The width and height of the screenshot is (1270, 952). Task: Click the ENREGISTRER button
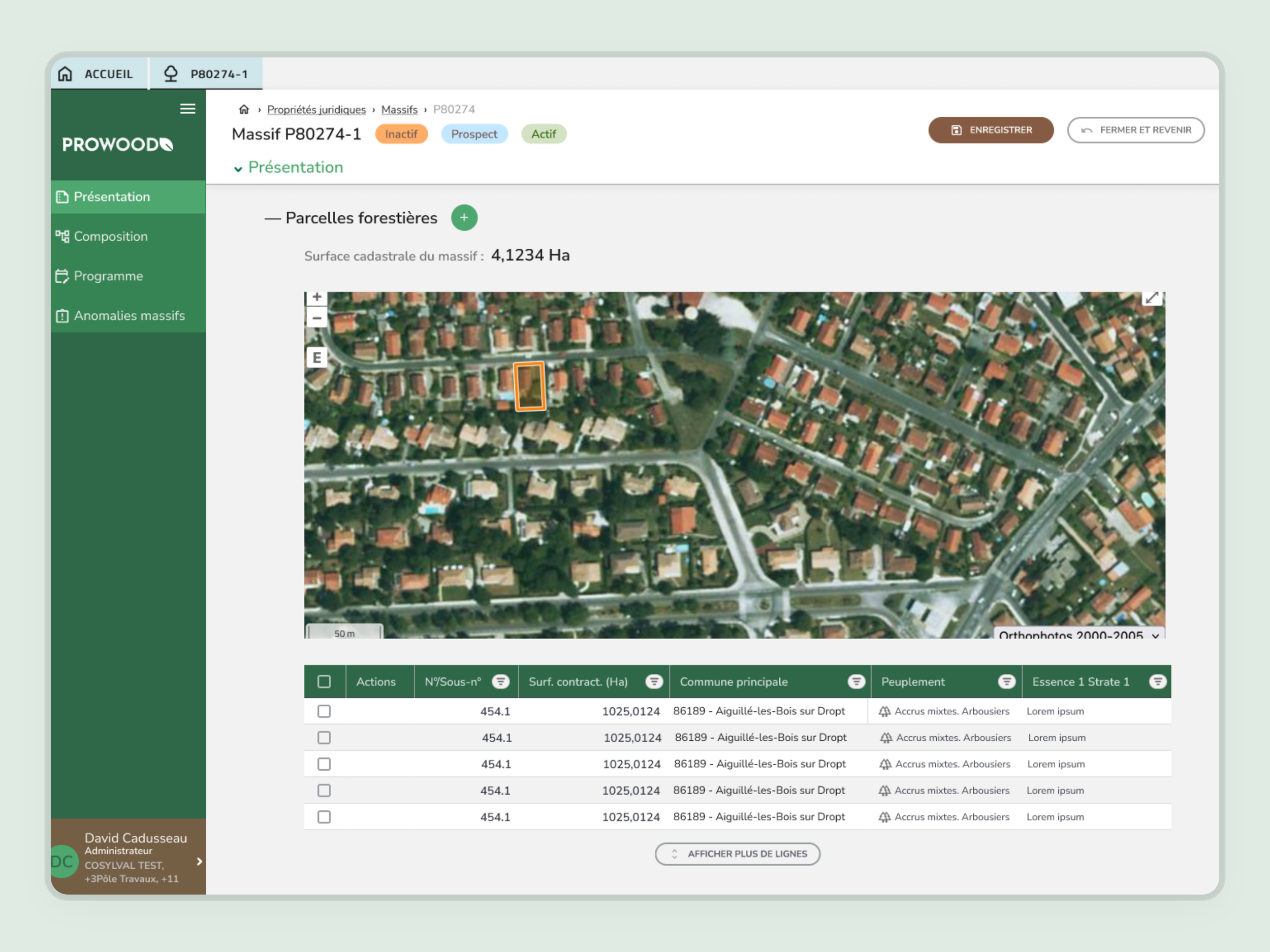(991, 130)
